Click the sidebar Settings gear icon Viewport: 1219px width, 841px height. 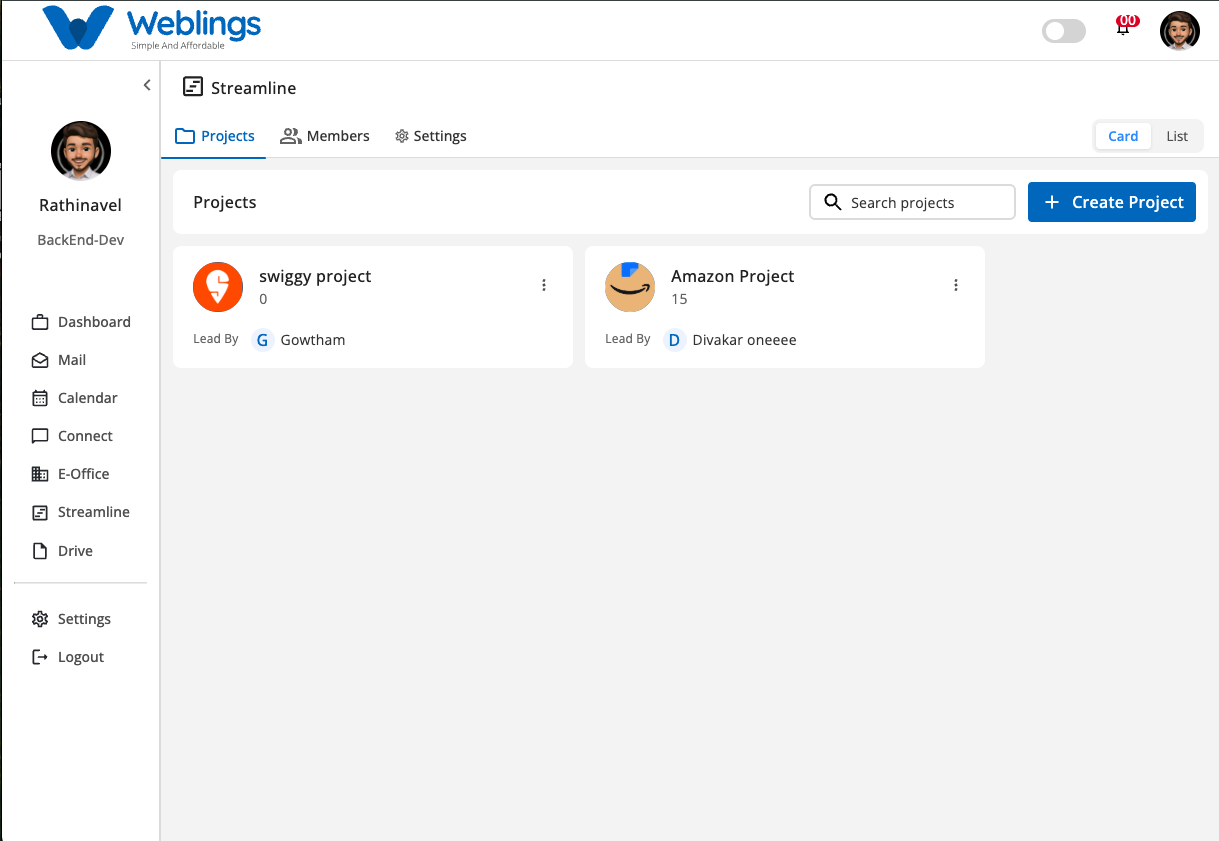tap(40, 619)
